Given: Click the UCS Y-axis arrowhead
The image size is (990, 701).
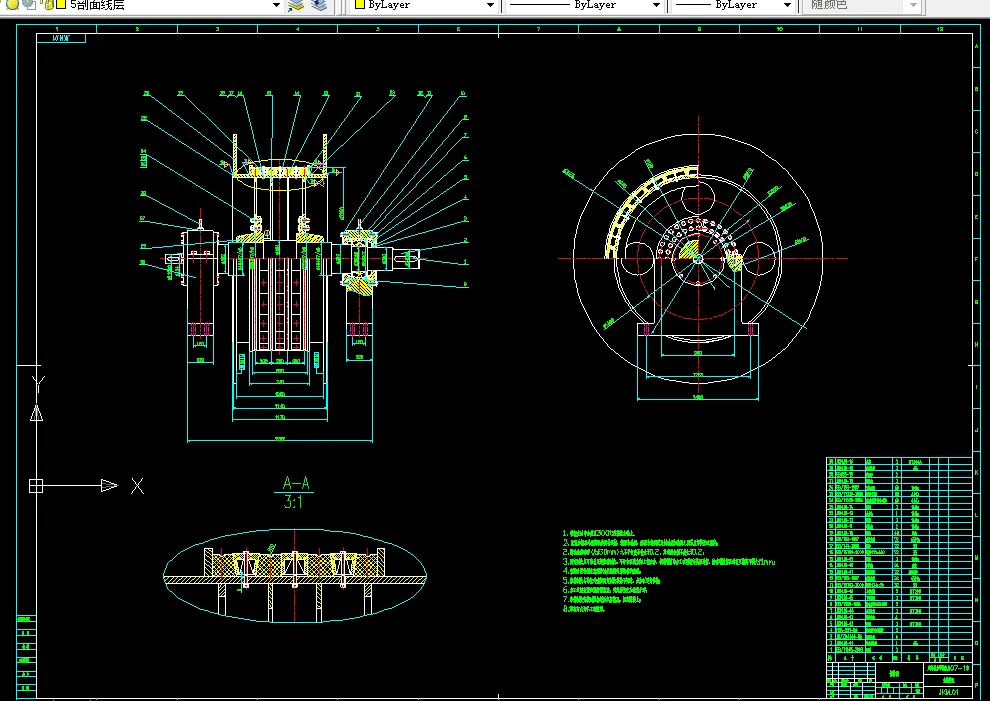Looking at the screenshot, I should pos(37,412).
